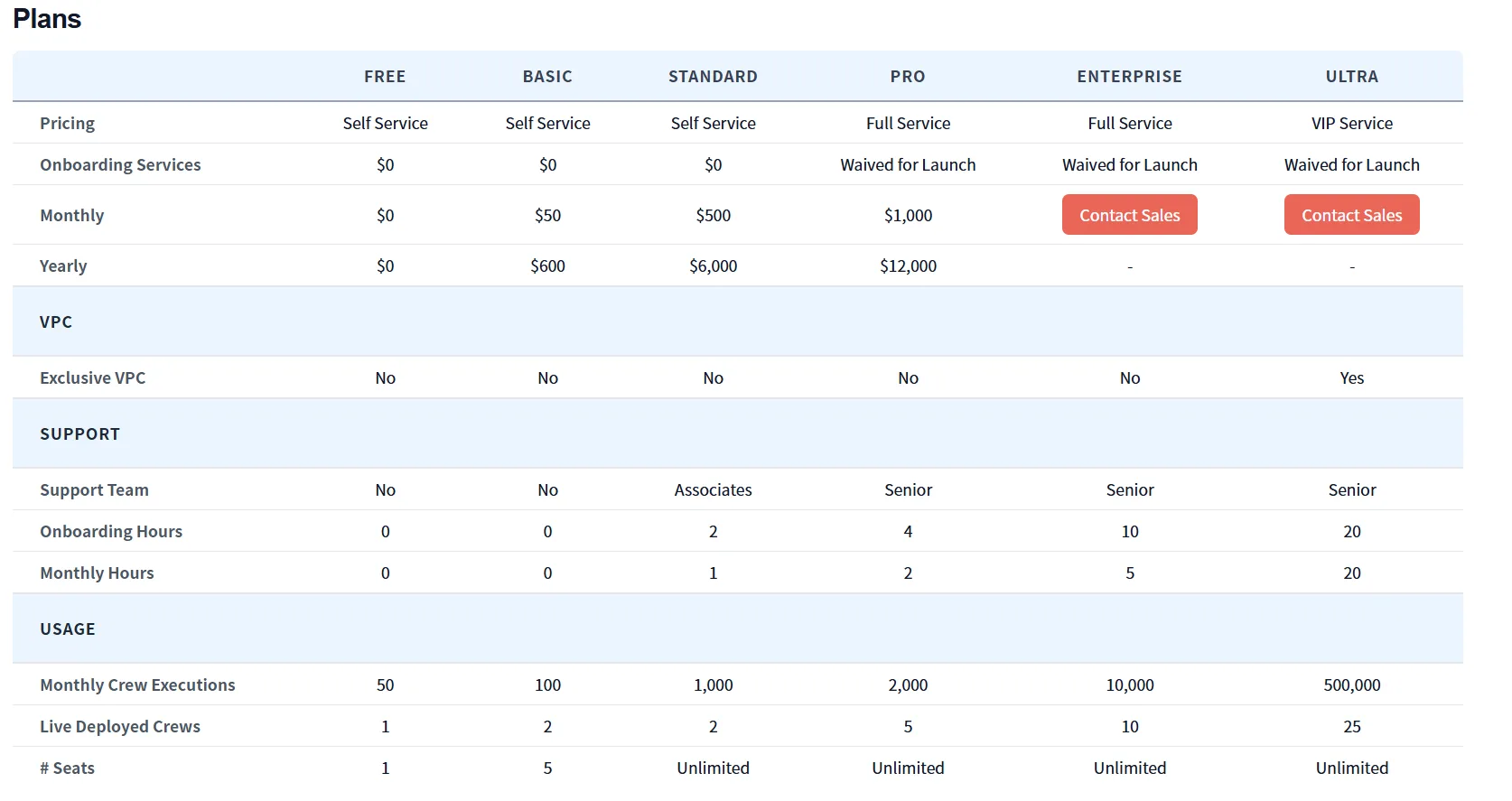
Task: Click the VPC section header
Action: tap(56, 322)
